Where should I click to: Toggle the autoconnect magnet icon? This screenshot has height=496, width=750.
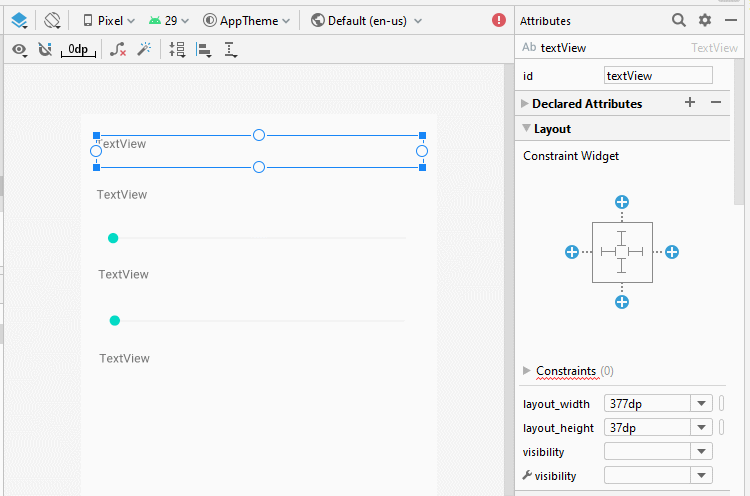coord(45,49)
